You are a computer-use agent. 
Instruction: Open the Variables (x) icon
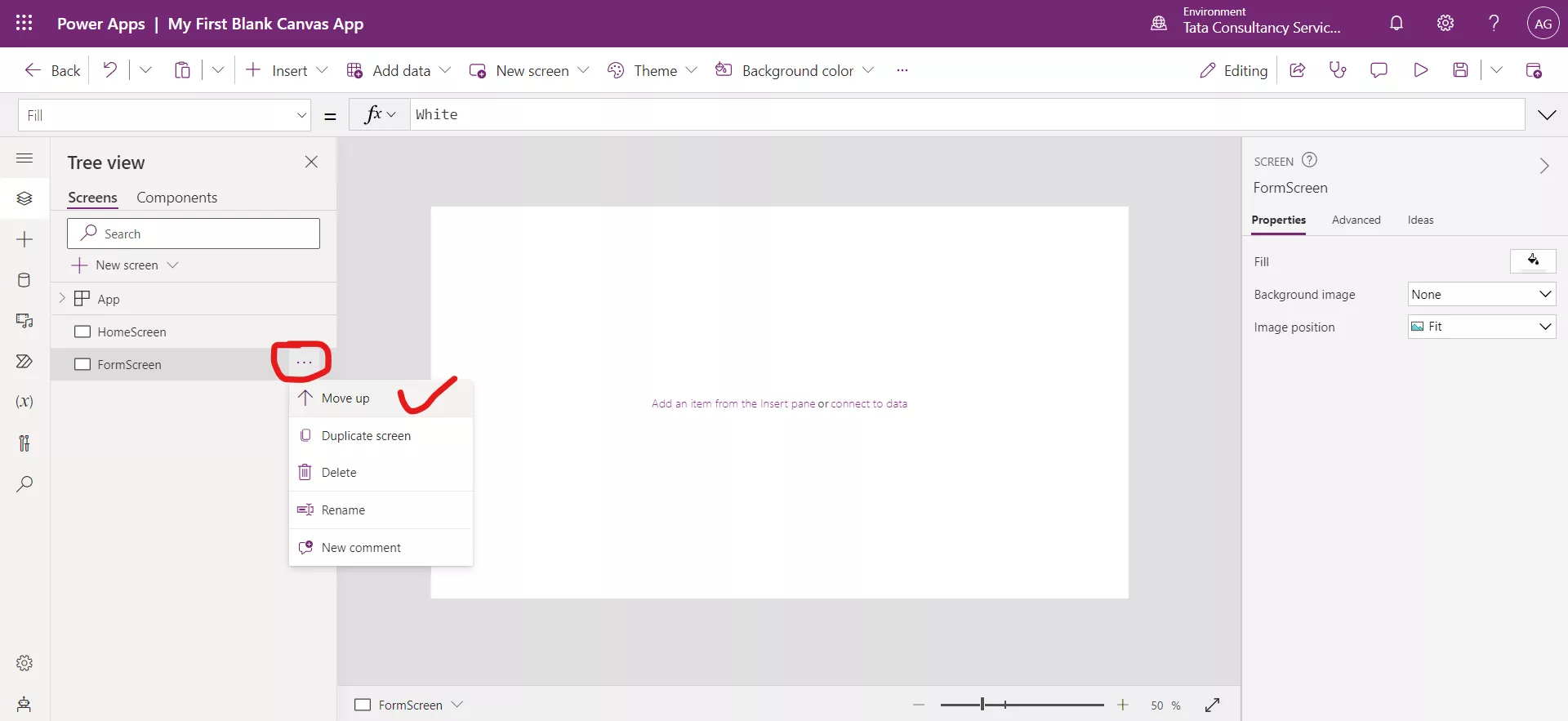[x=24, y=402]
